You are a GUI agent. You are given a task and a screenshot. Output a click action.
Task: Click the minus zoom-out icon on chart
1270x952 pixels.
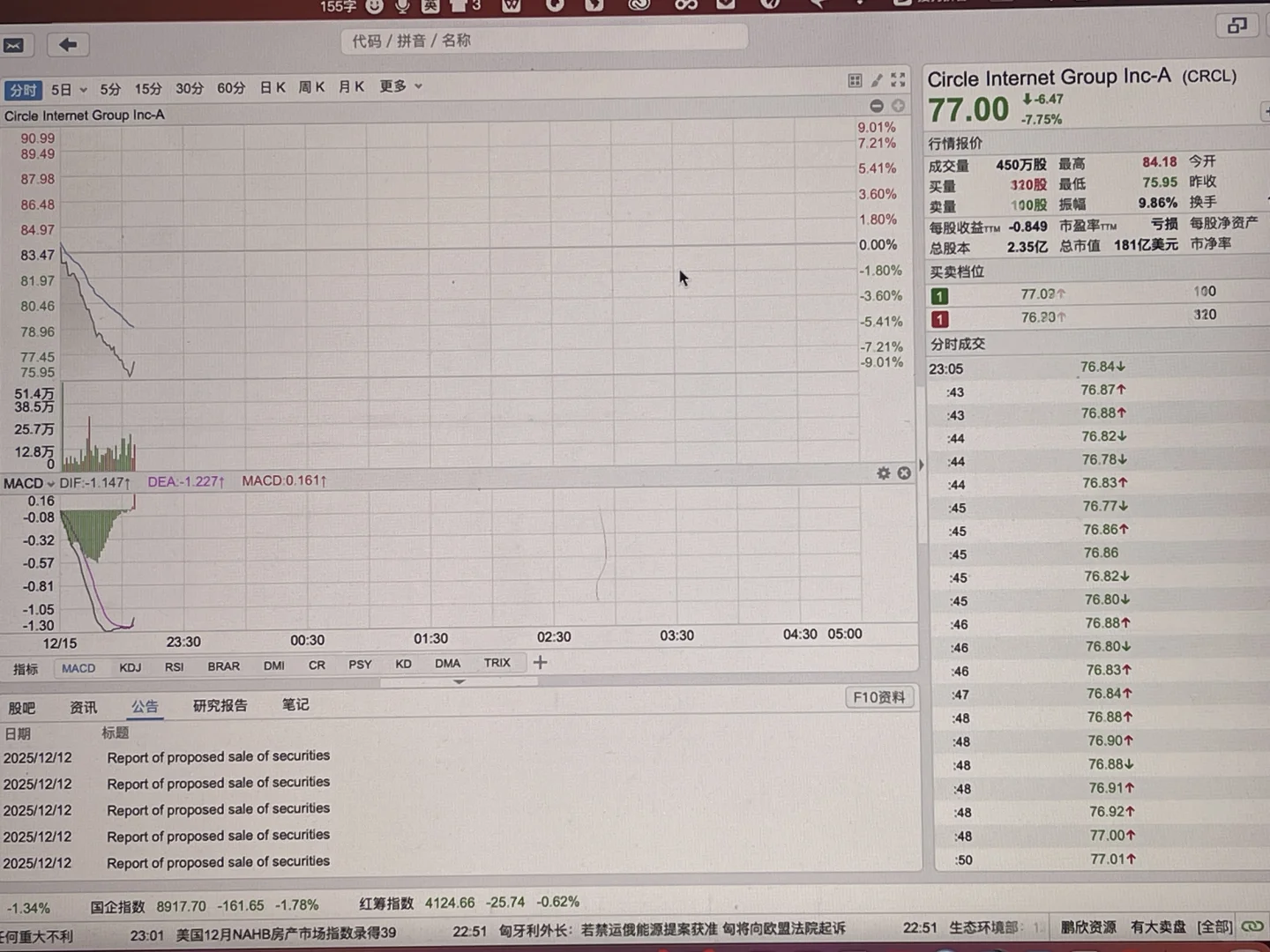tap(877, 106)
